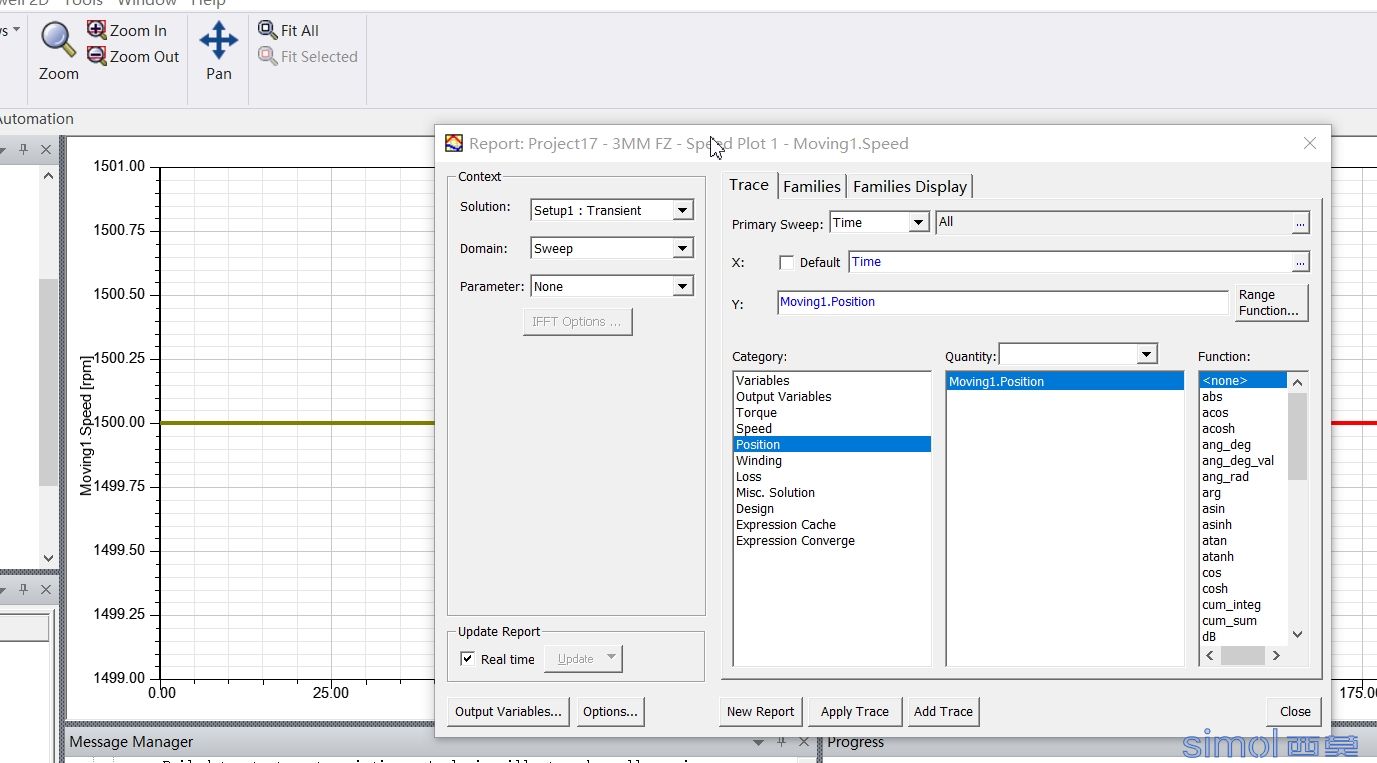
Task: Select the Moving1.Position quantity
Action: click(x=1065, y=382)
